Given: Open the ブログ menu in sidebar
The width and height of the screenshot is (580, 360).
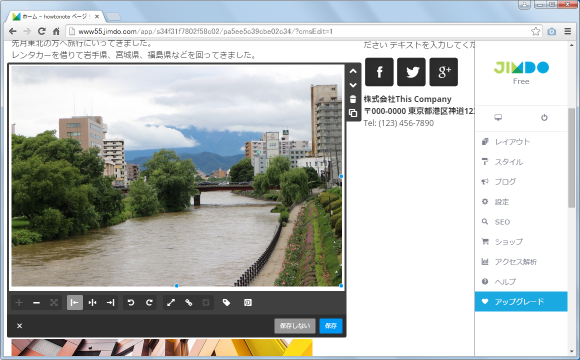Looking at the screenshot, I should [521, 182].
